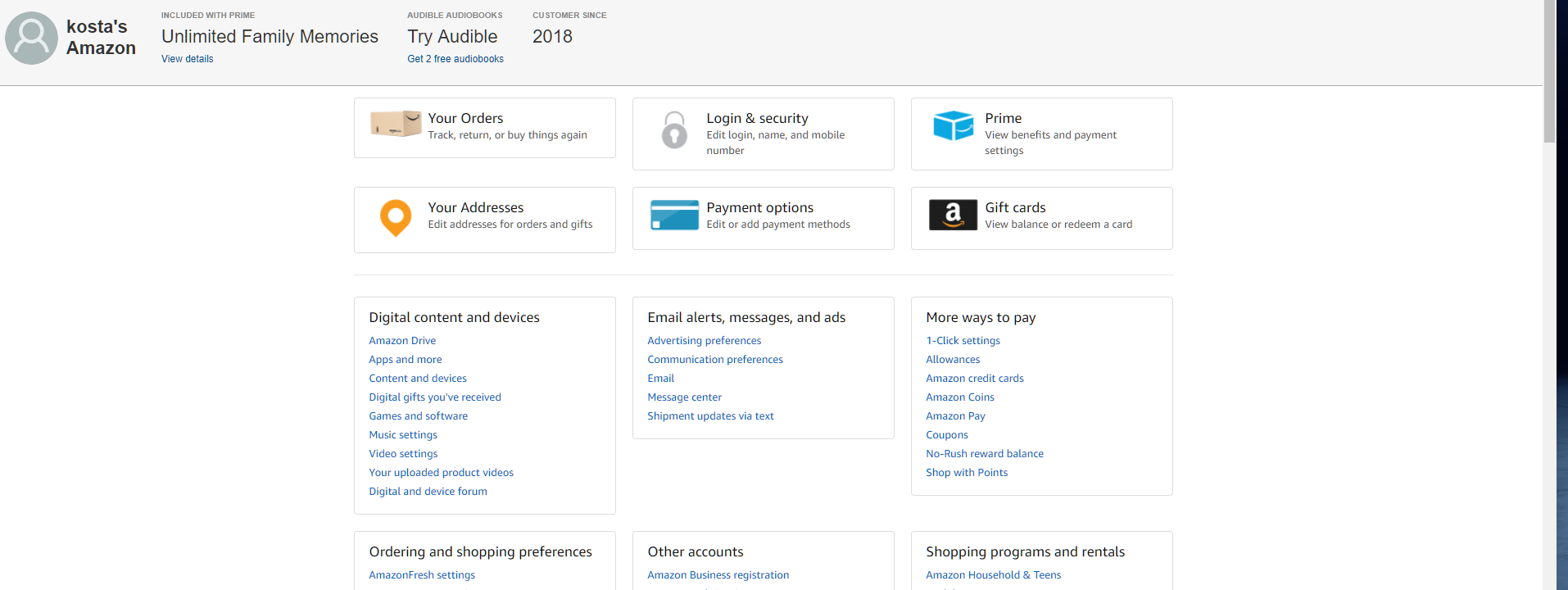This screenshot has width=1568, height=590.
Task: Go to 1-Click settings
Action: click(x=963, y=341)
